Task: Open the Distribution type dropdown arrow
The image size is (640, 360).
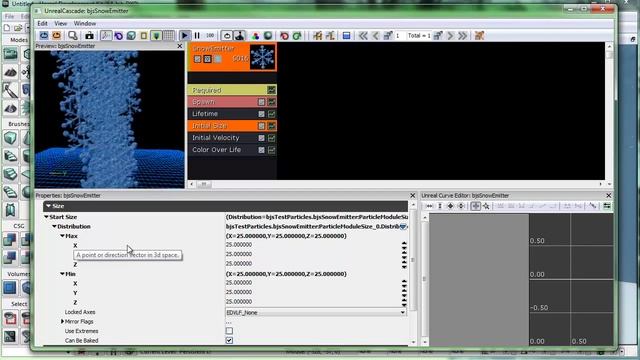Action: [x=403, y=227]
